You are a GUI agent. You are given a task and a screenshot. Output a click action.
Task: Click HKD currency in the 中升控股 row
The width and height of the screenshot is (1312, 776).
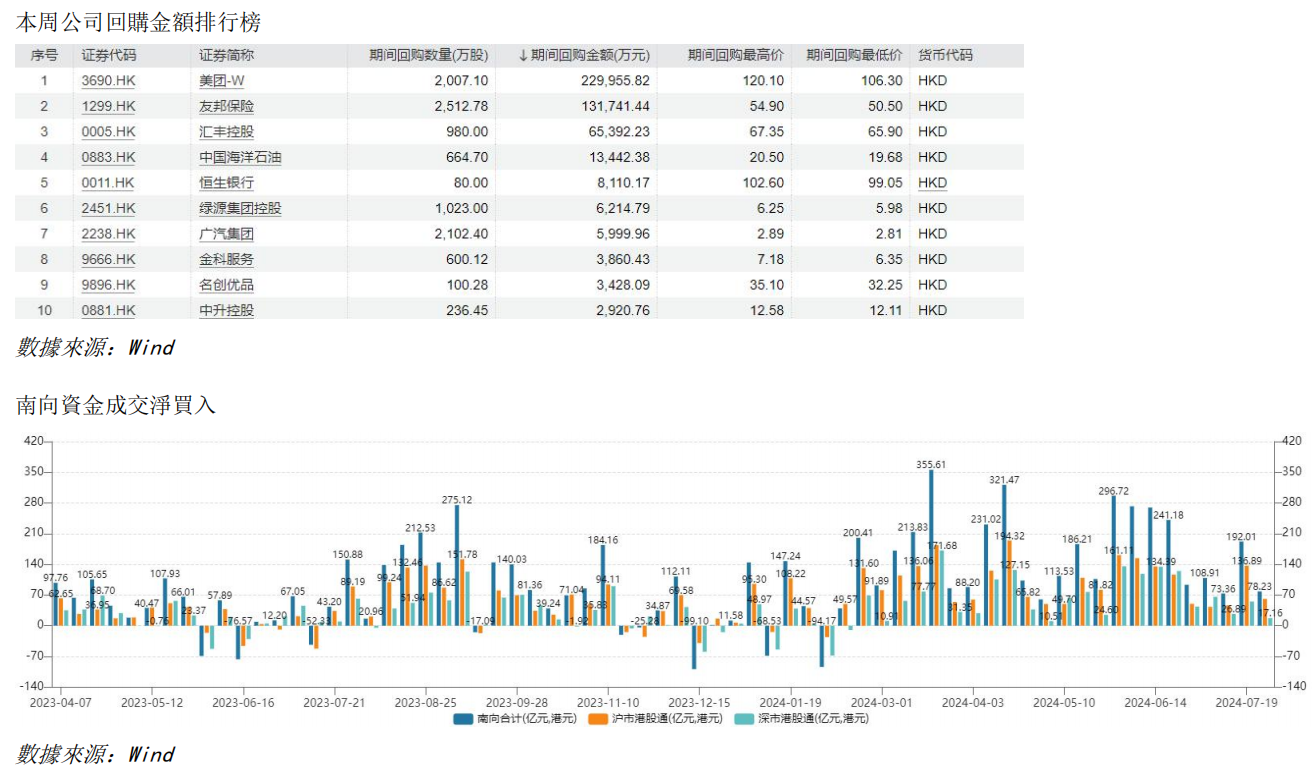click(932, 310)
